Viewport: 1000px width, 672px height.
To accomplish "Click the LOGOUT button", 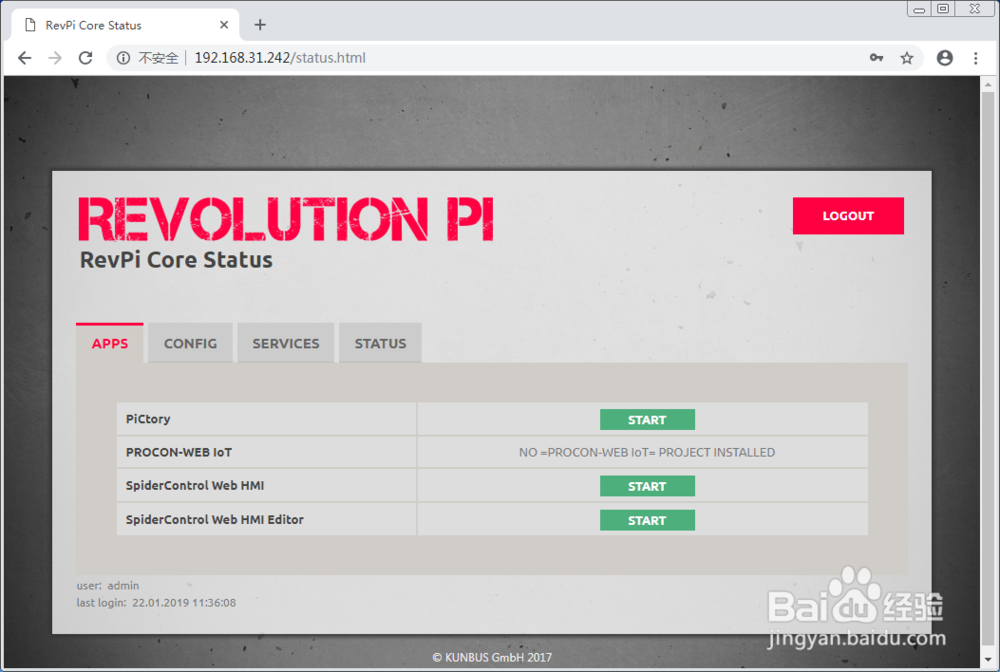I will (x=848, y=215).
